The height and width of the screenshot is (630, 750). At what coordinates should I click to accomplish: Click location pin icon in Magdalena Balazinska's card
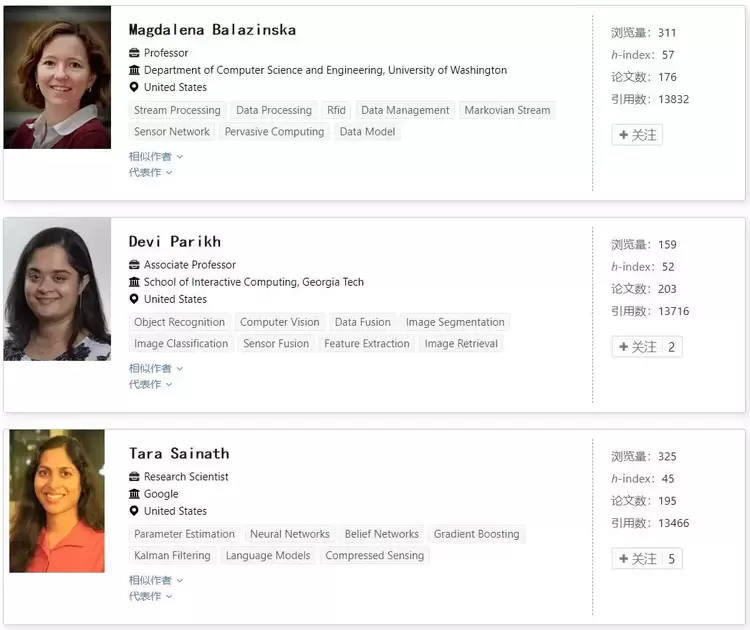[134, 87]
